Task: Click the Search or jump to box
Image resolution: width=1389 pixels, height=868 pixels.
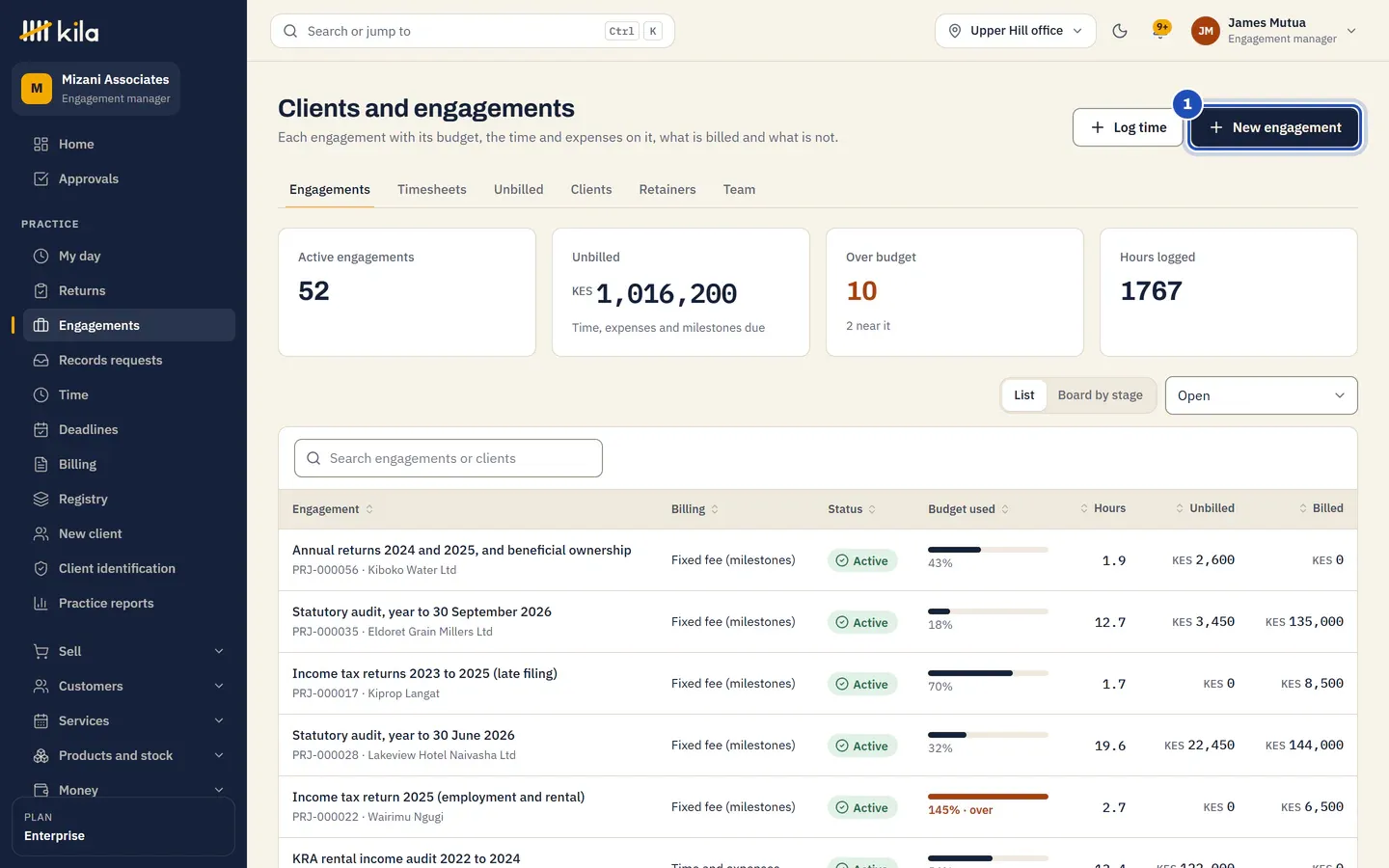Action: [473, 31]
